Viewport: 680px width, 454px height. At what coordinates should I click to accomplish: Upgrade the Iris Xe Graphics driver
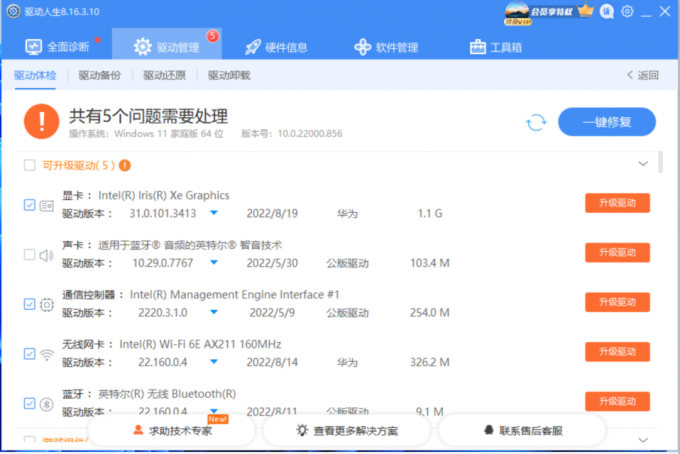617,203
